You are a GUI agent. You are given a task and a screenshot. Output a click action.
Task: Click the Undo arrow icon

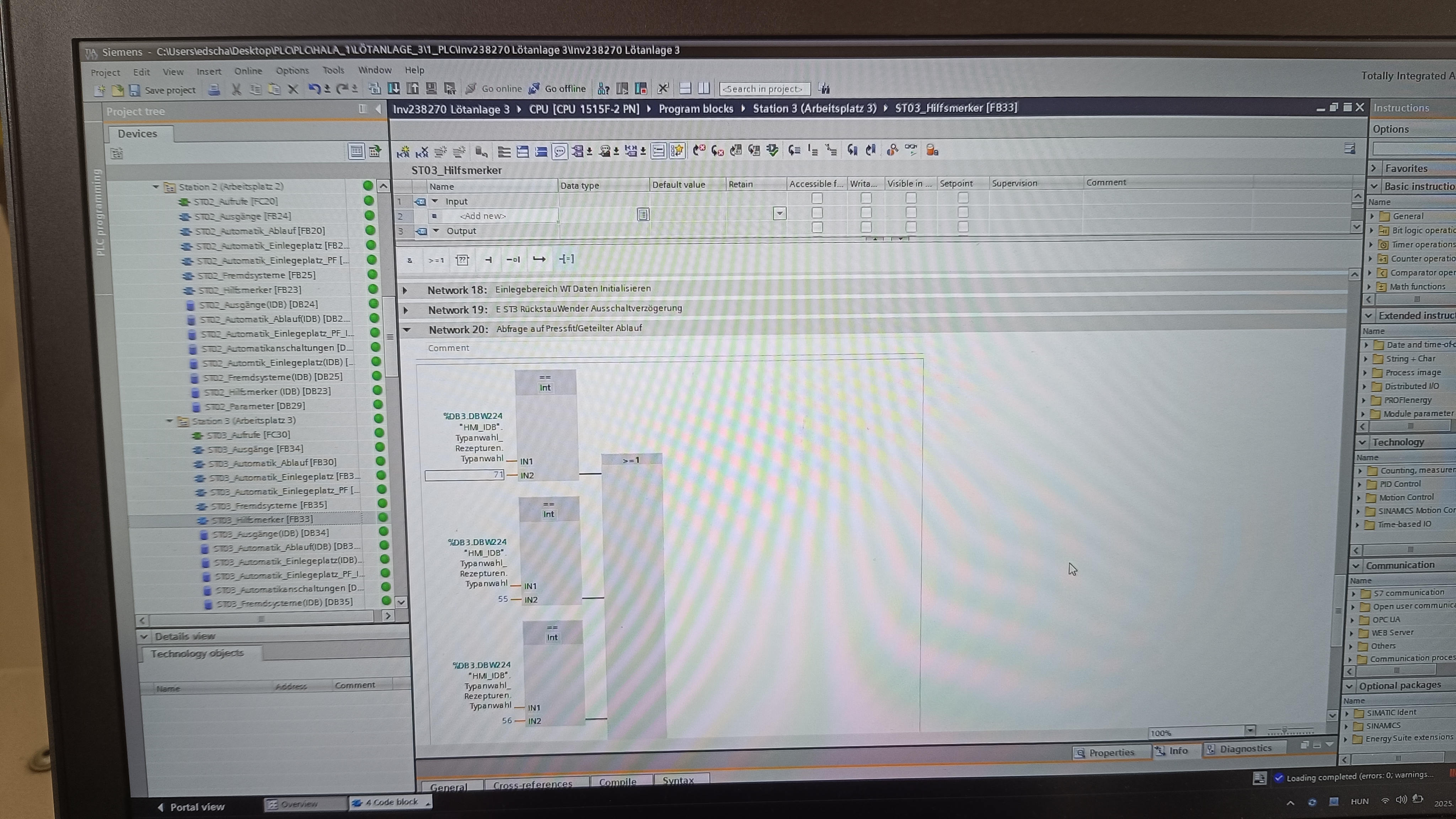tap(314, 89)
